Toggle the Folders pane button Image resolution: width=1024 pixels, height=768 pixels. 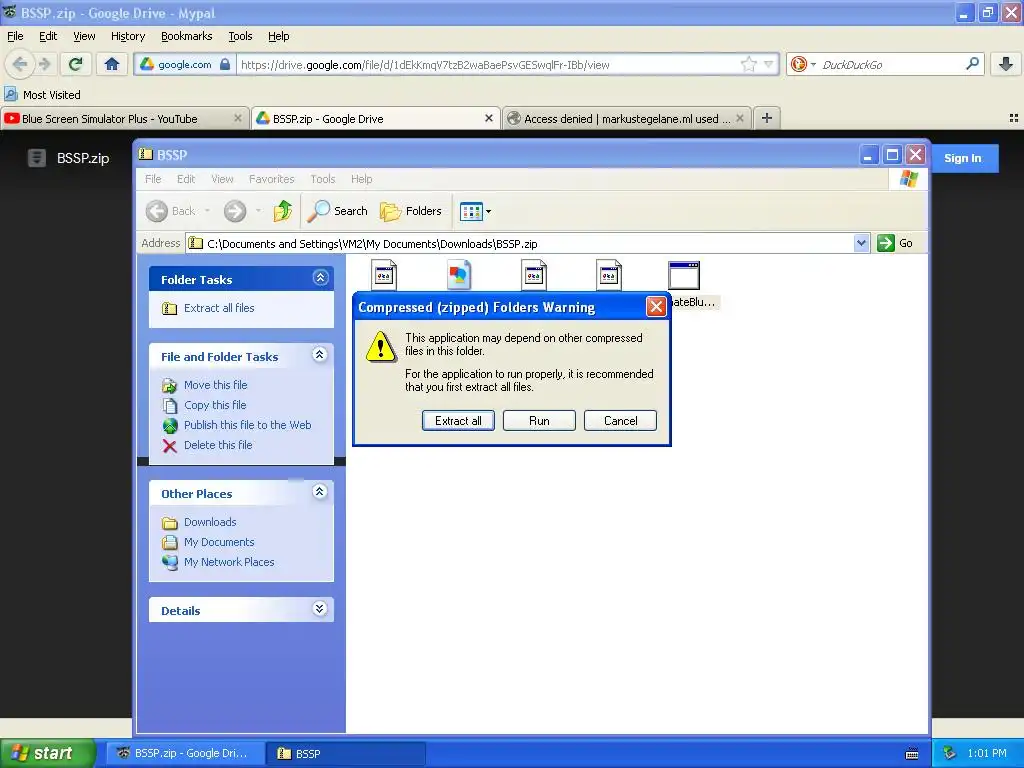[411, 211]
